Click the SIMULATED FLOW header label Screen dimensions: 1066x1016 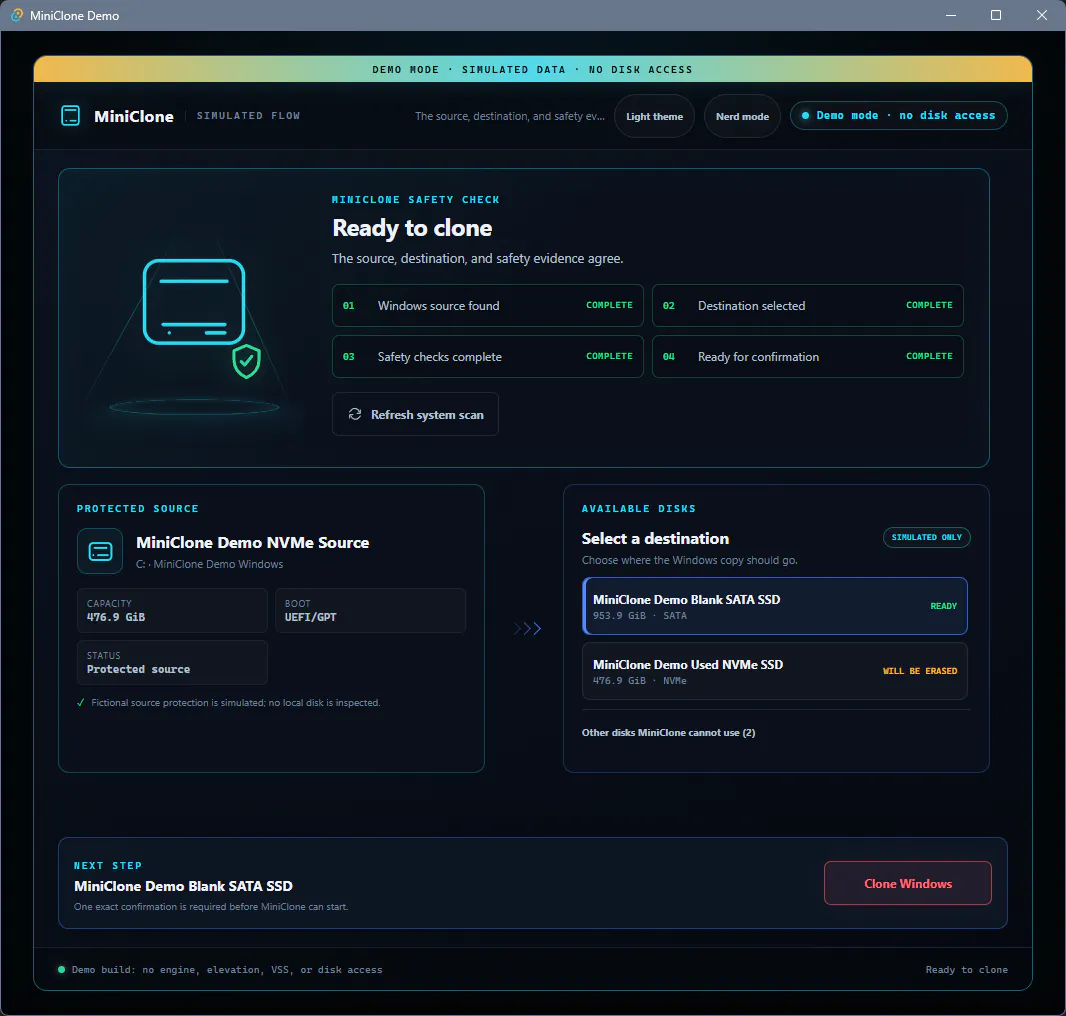click(248, 116)
